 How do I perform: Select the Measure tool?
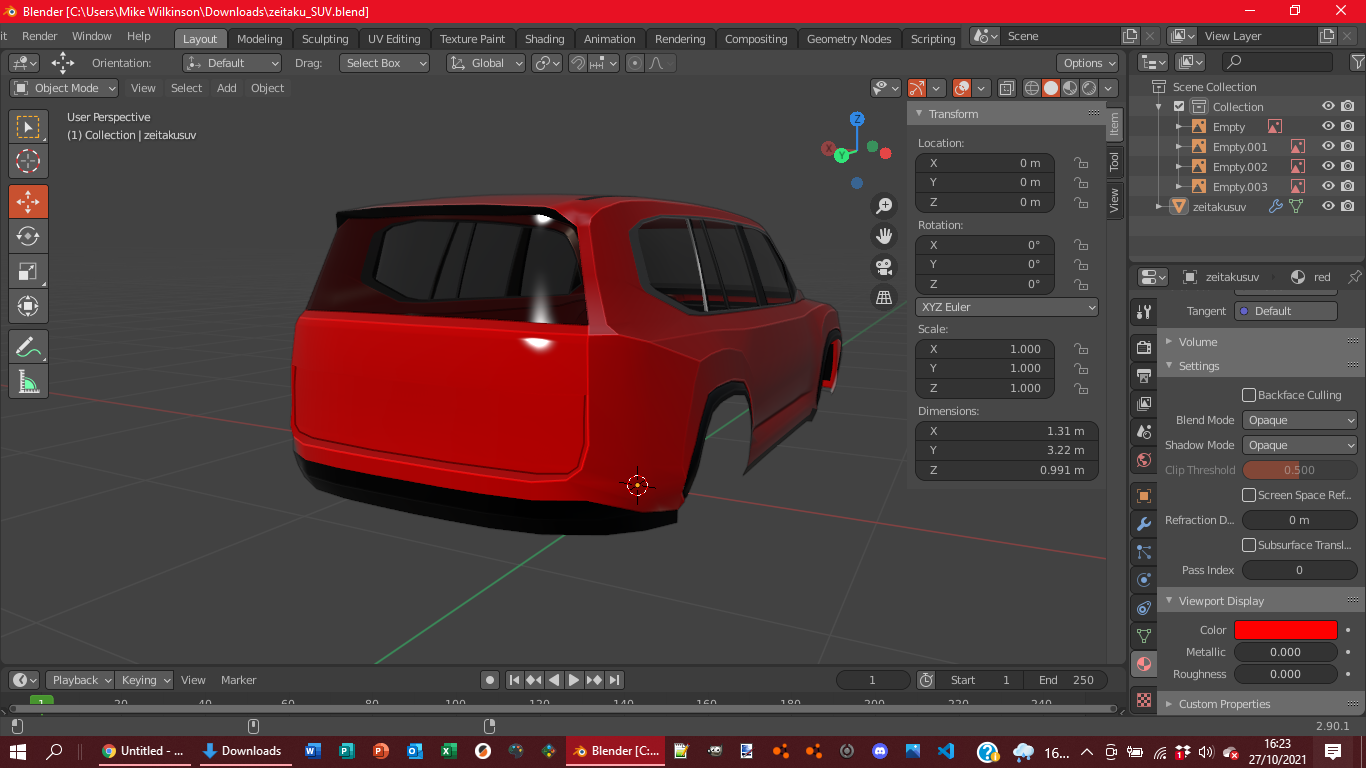28,381
